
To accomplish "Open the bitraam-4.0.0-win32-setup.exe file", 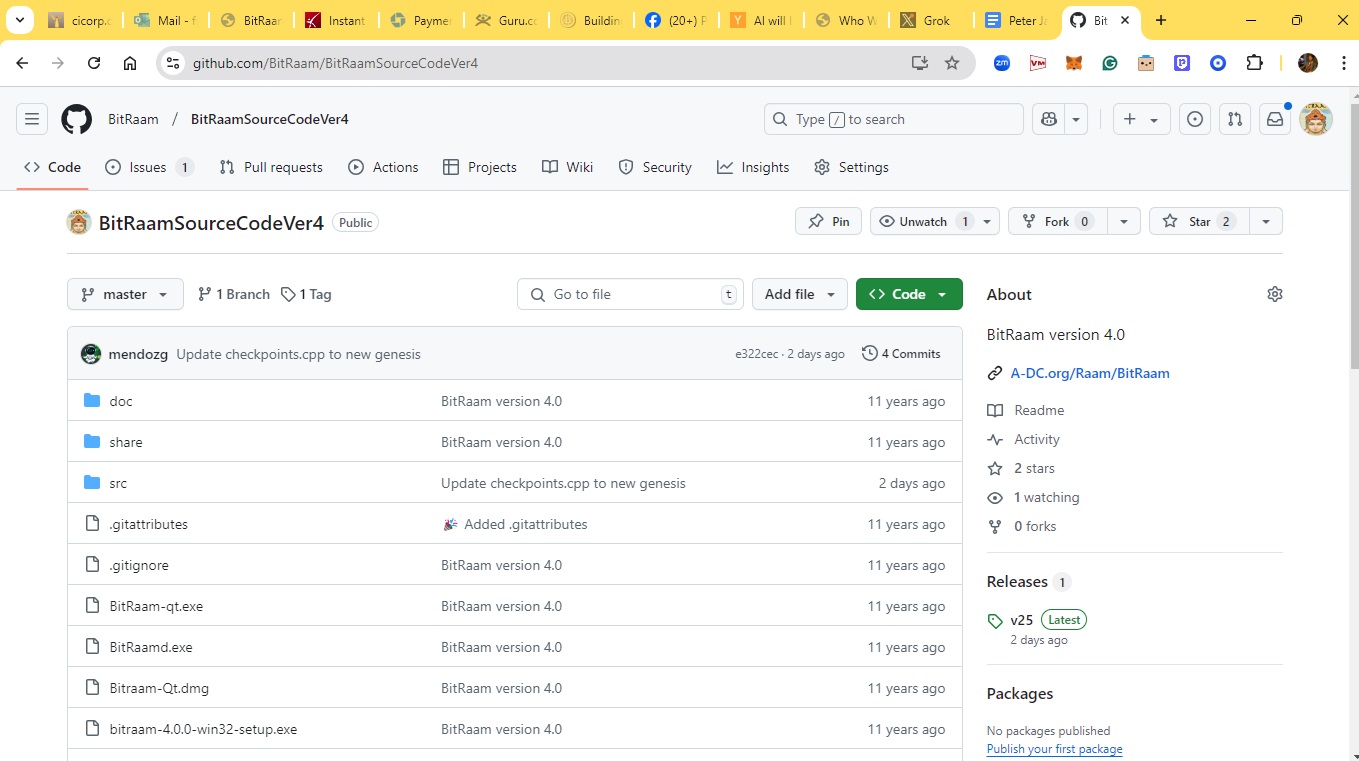I will [203, 729].
